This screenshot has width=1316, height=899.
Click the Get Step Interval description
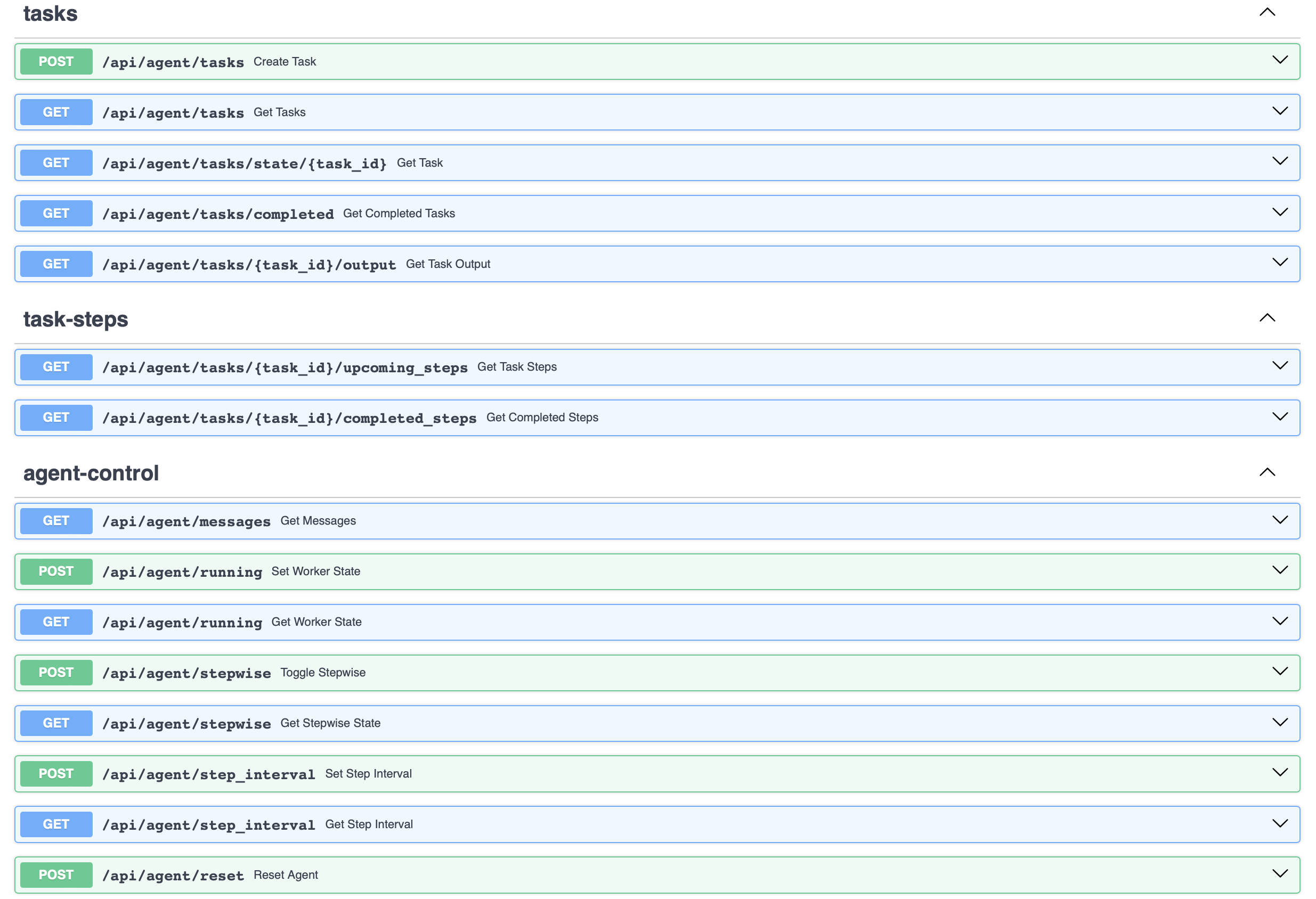369,824
